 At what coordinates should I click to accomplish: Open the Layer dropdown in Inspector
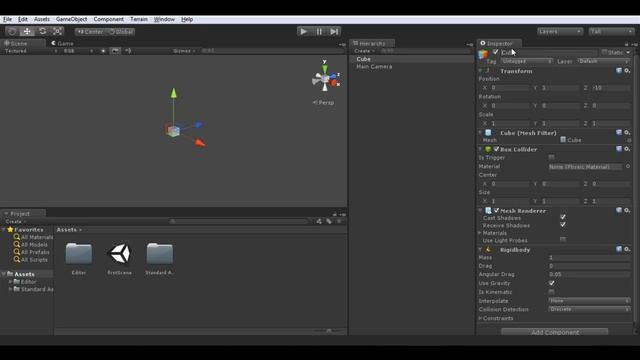pyautogui.click(x=604, y=61)
